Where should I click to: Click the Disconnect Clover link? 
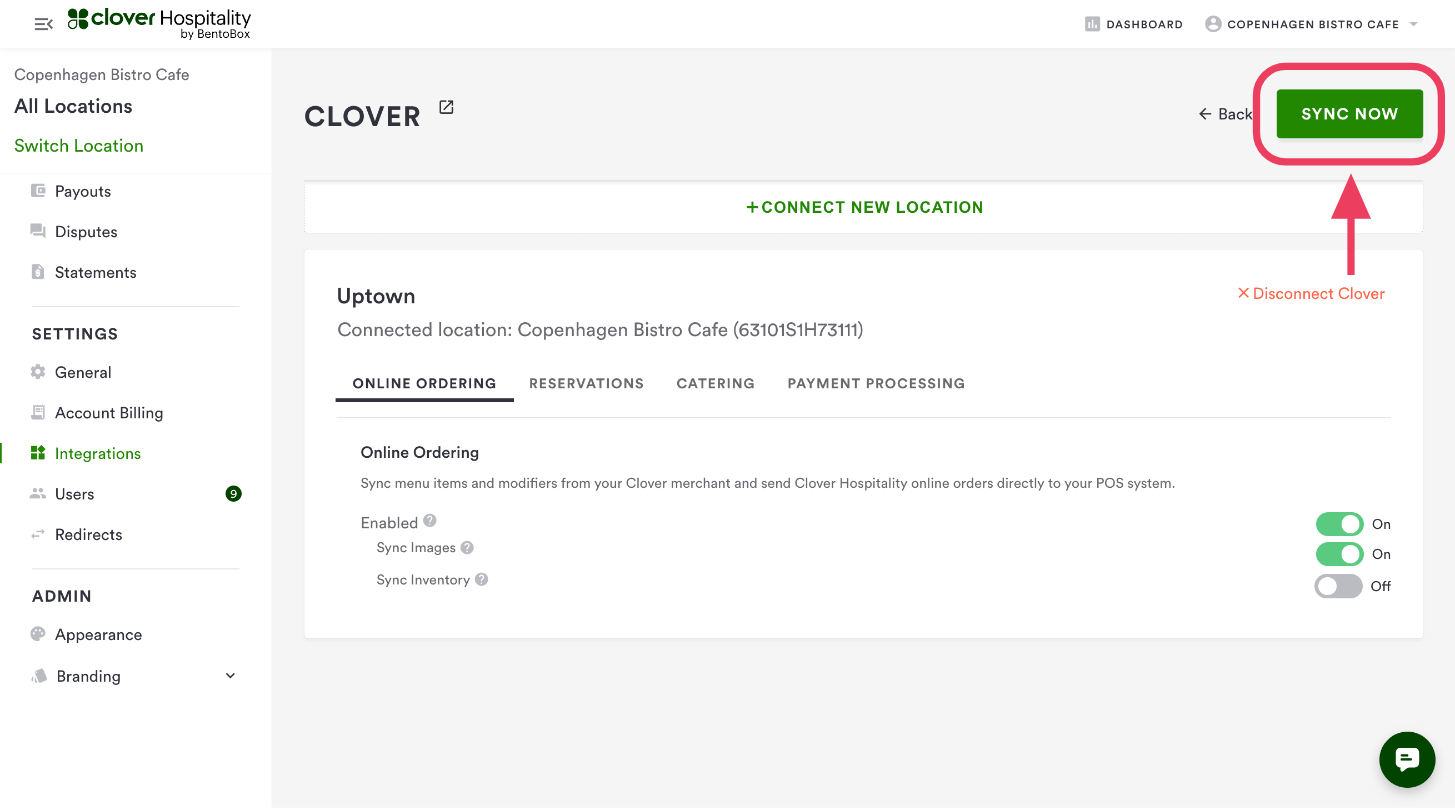point(1311,294)
